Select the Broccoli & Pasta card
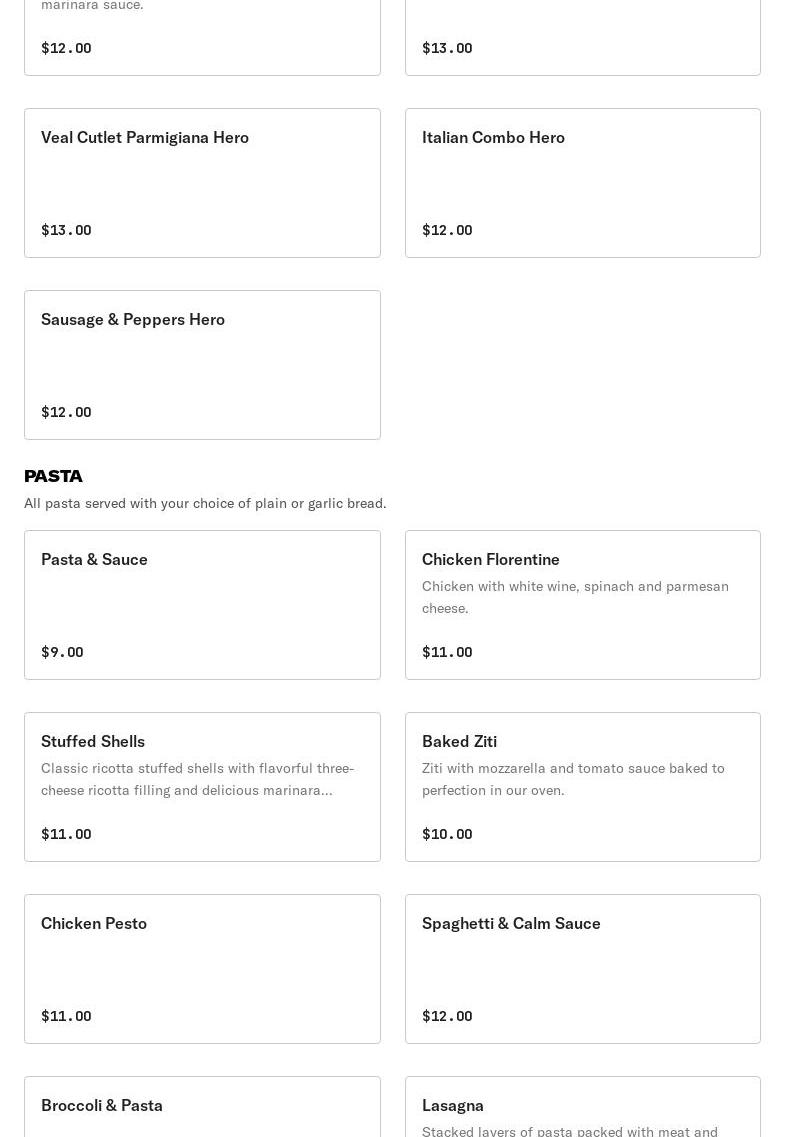The width and height of the screenshot is (785, 1137). tap(202, 1107)
